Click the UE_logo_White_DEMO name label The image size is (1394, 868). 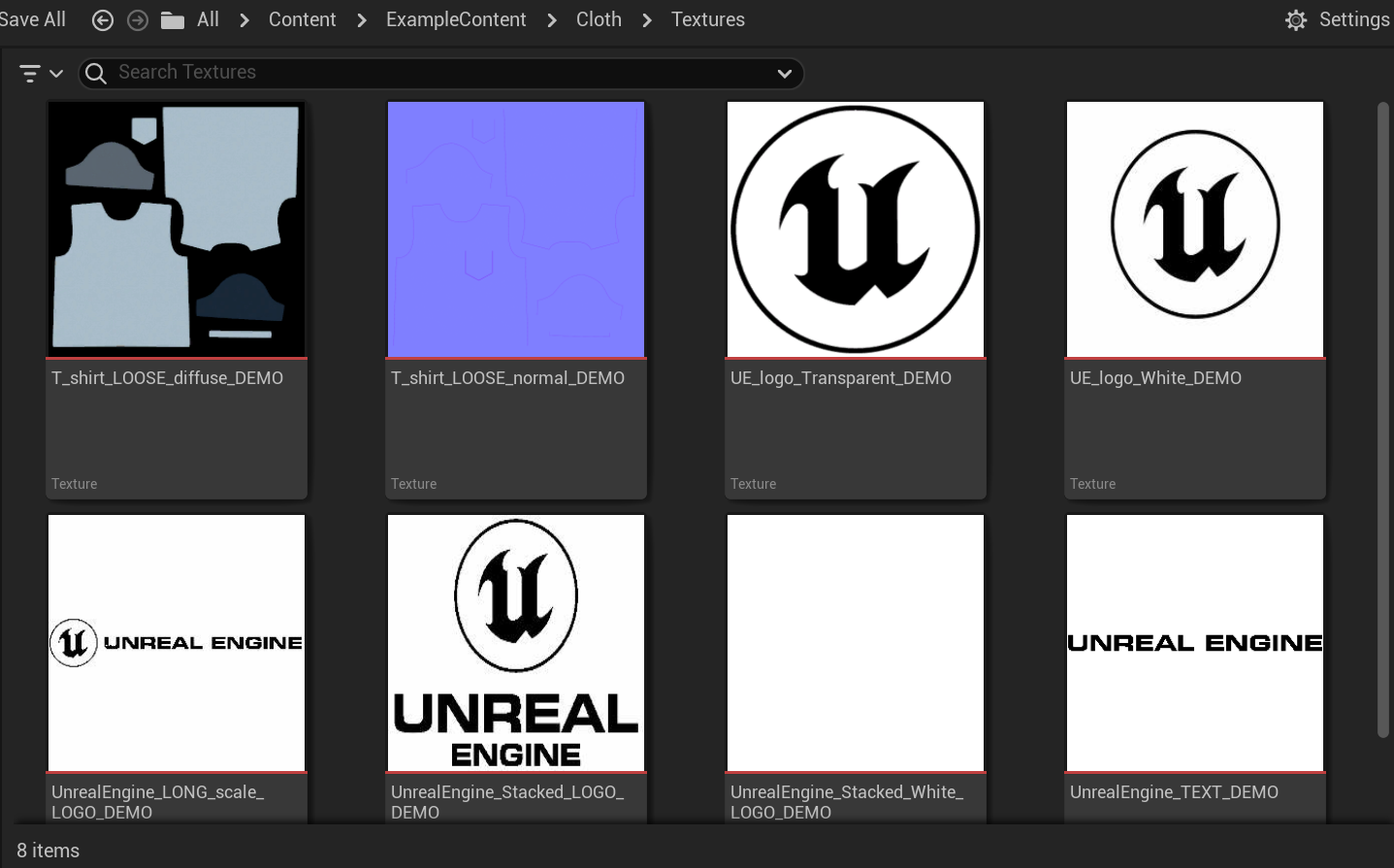tap(1155, 378)
